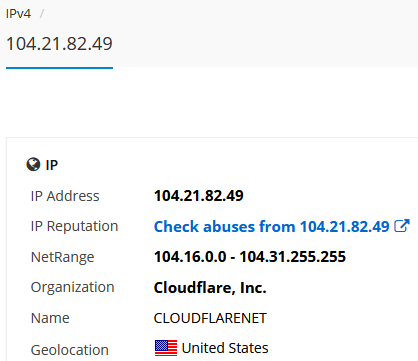
Task: Click the United States flag icon
Action: 166,348
